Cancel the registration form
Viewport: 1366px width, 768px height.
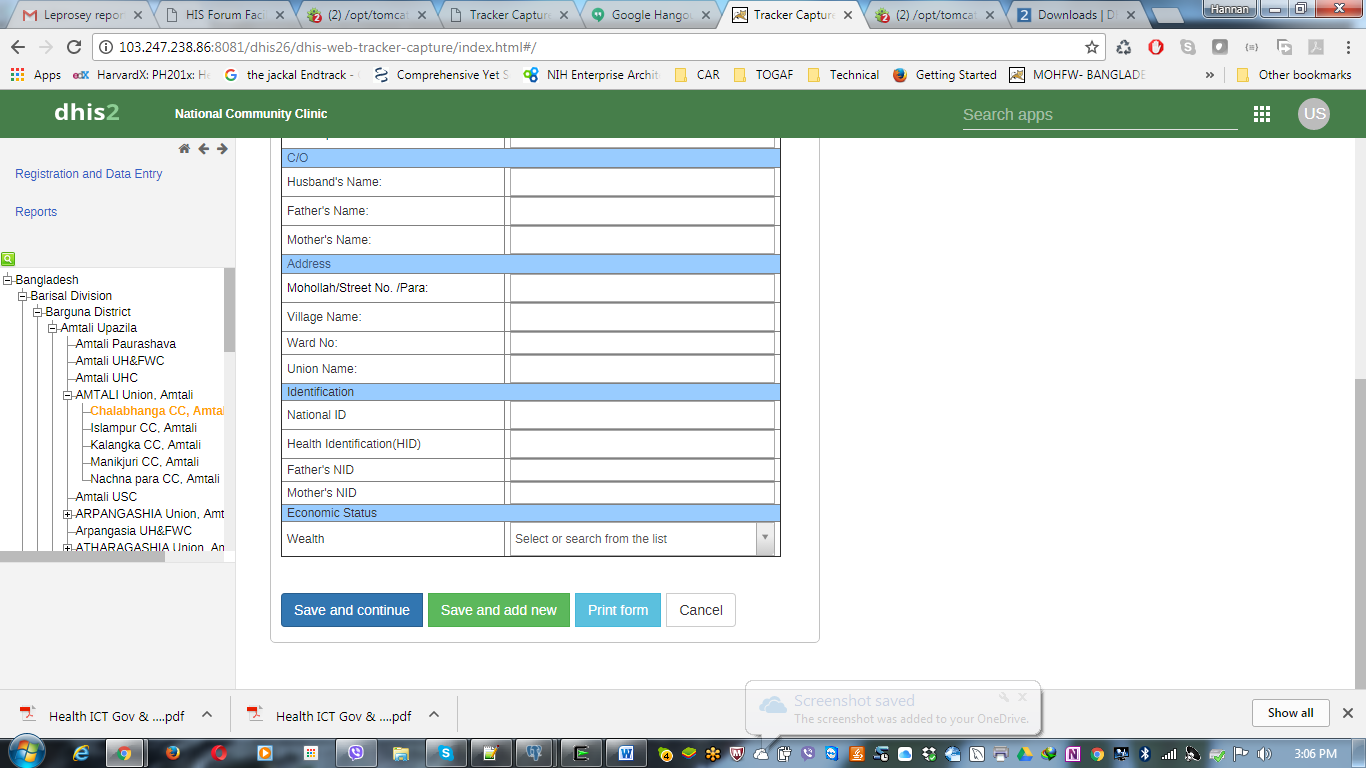701,610
